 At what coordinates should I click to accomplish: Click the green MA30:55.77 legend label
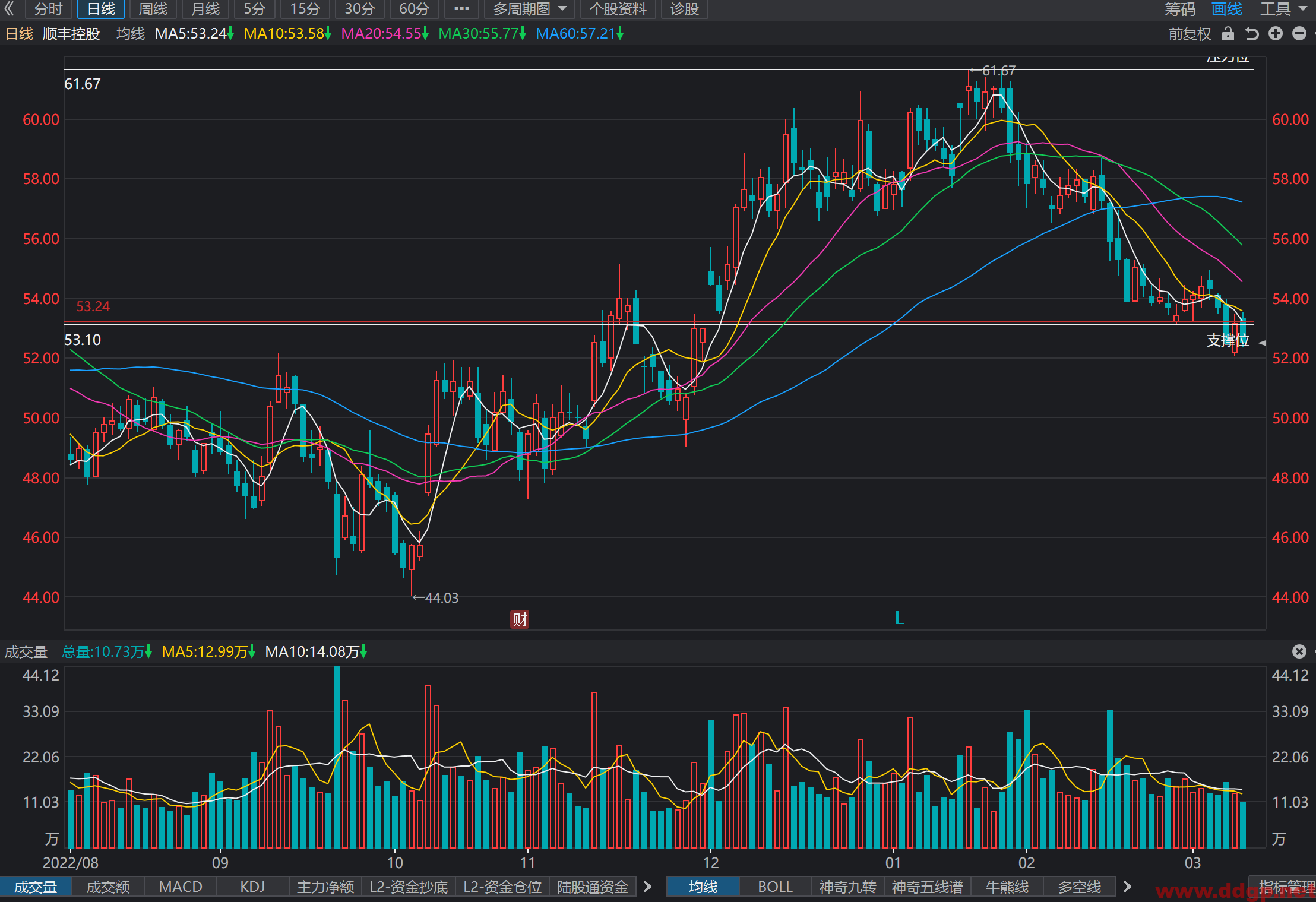pyautogui.click(x=482, y=34)
